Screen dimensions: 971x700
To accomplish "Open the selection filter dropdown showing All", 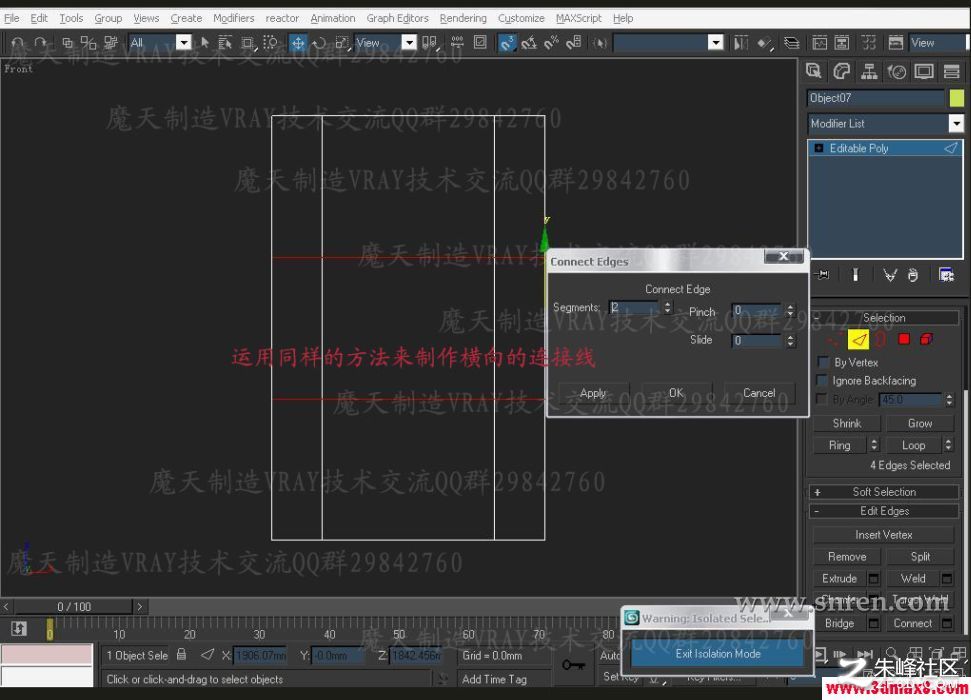I will tap(183, 42).
